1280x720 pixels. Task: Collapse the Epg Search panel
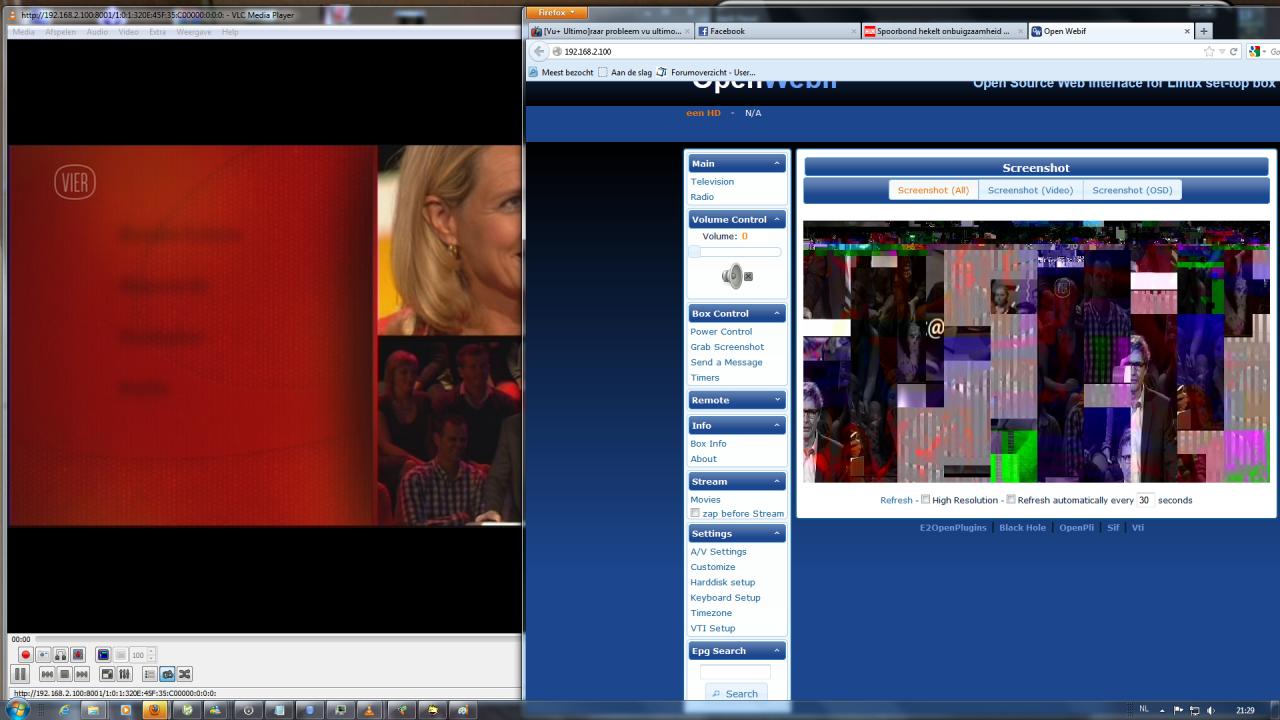777,651
